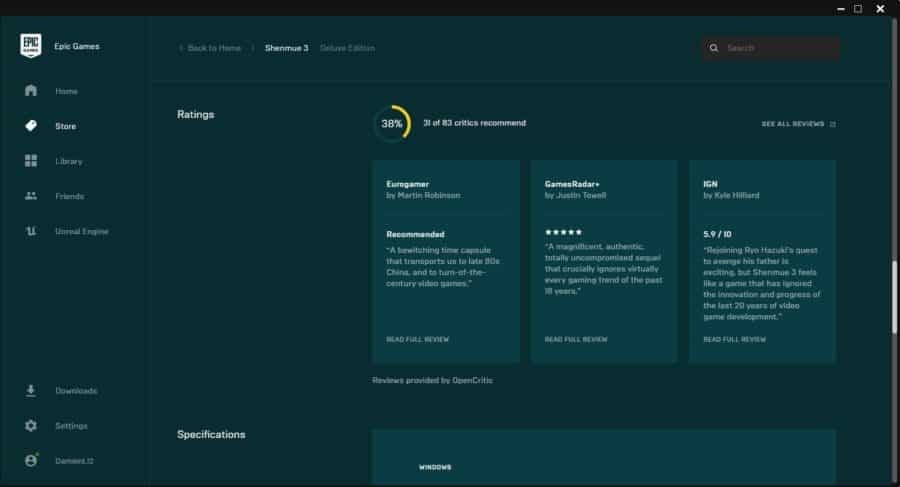Click the Specifications section heading
Image resolution: width=900 pixels, height=487 pixels.
[211, 435]
